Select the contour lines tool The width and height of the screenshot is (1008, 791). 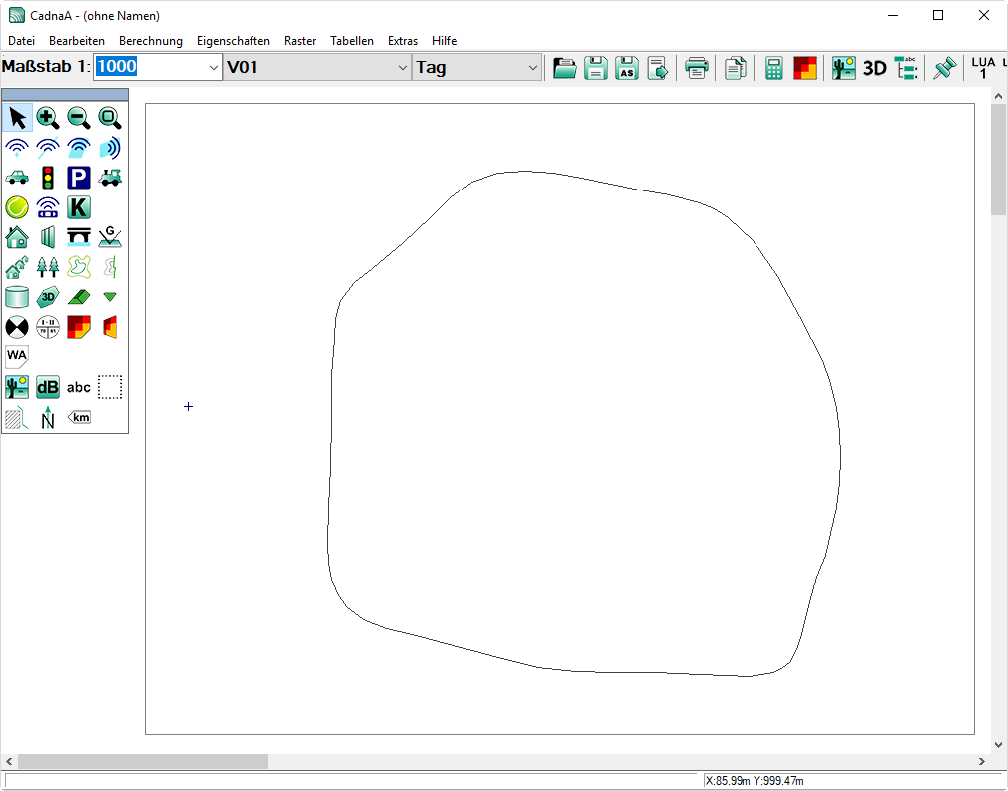[79, 267]
